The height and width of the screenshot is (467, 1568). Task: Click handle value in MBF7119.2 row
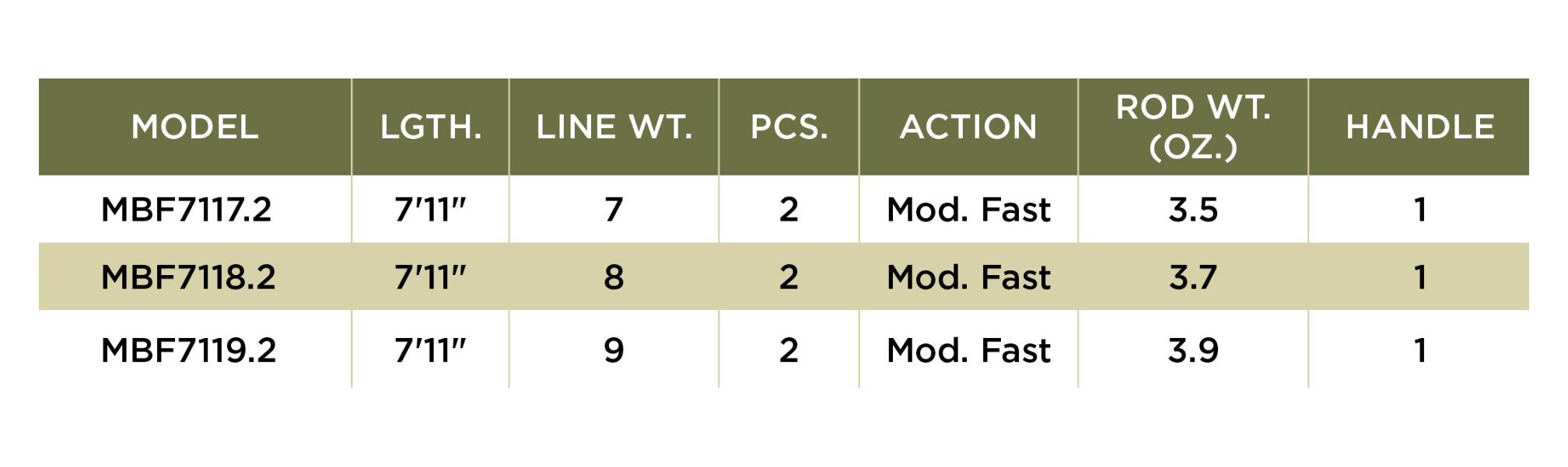click(1420, 350)
